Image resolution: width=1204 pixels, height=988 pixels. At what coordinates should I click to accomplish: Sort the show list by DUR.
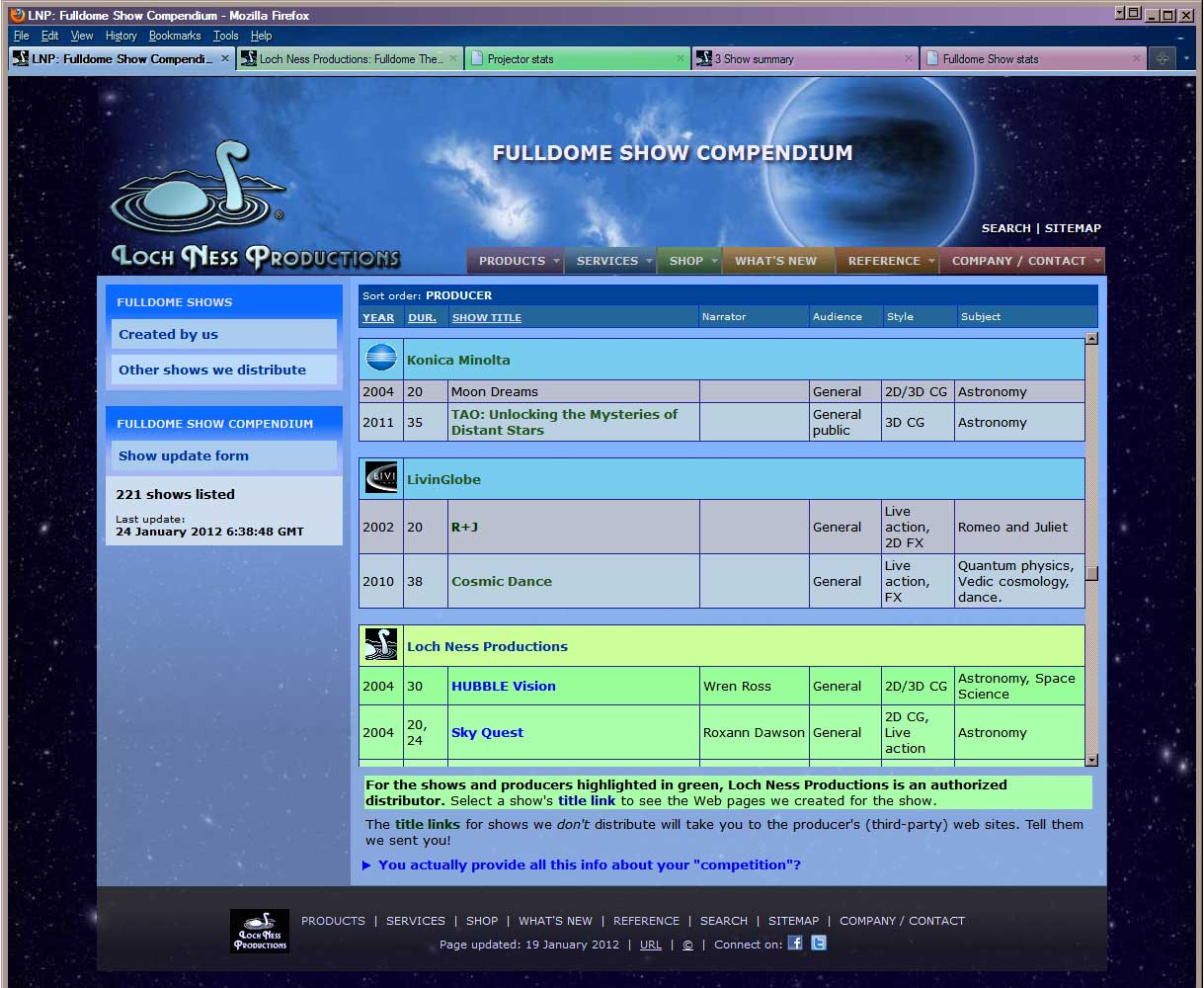(x=422, y=317)
